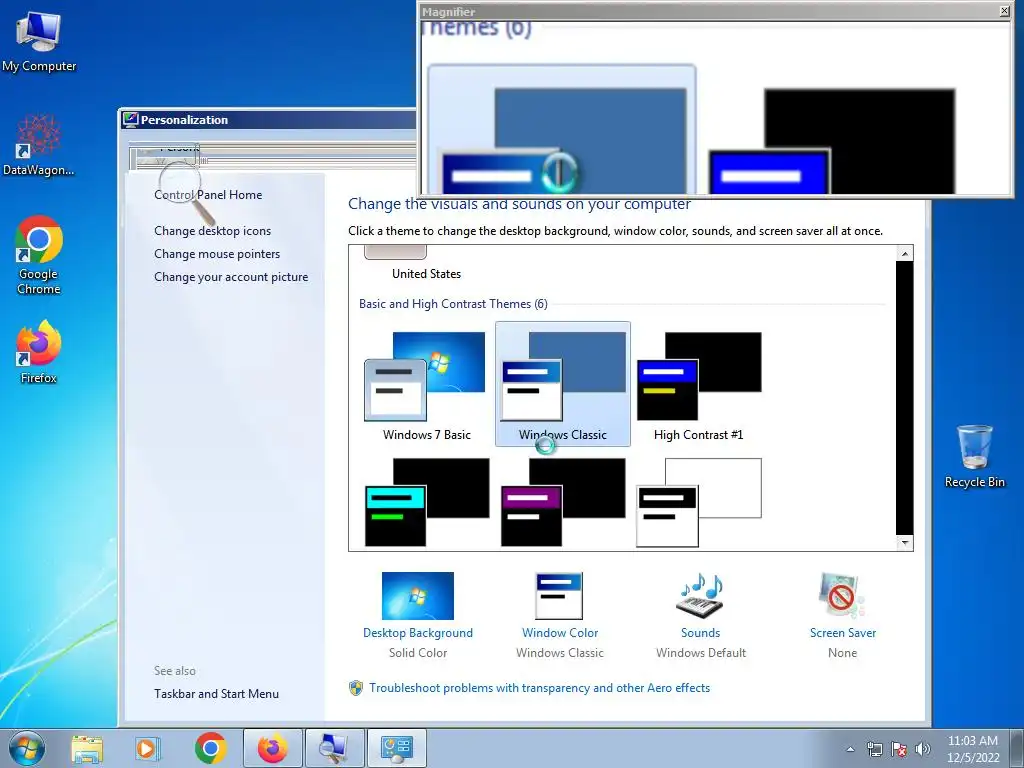Click the network tray icon
This screenshot has height=768, width=1024.
click(x=874, y=749)
